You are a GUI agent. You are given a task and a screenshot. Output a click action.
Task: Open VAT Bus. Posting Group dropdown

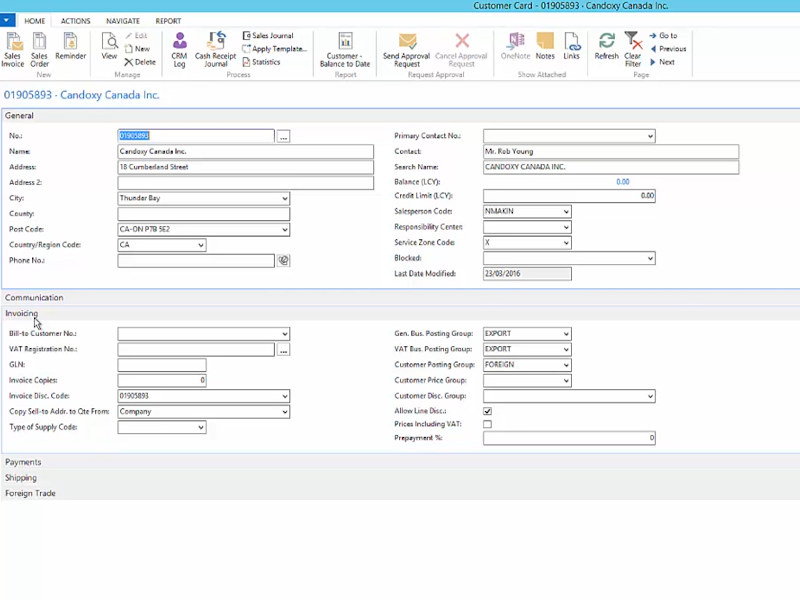(x=566, y=349)
